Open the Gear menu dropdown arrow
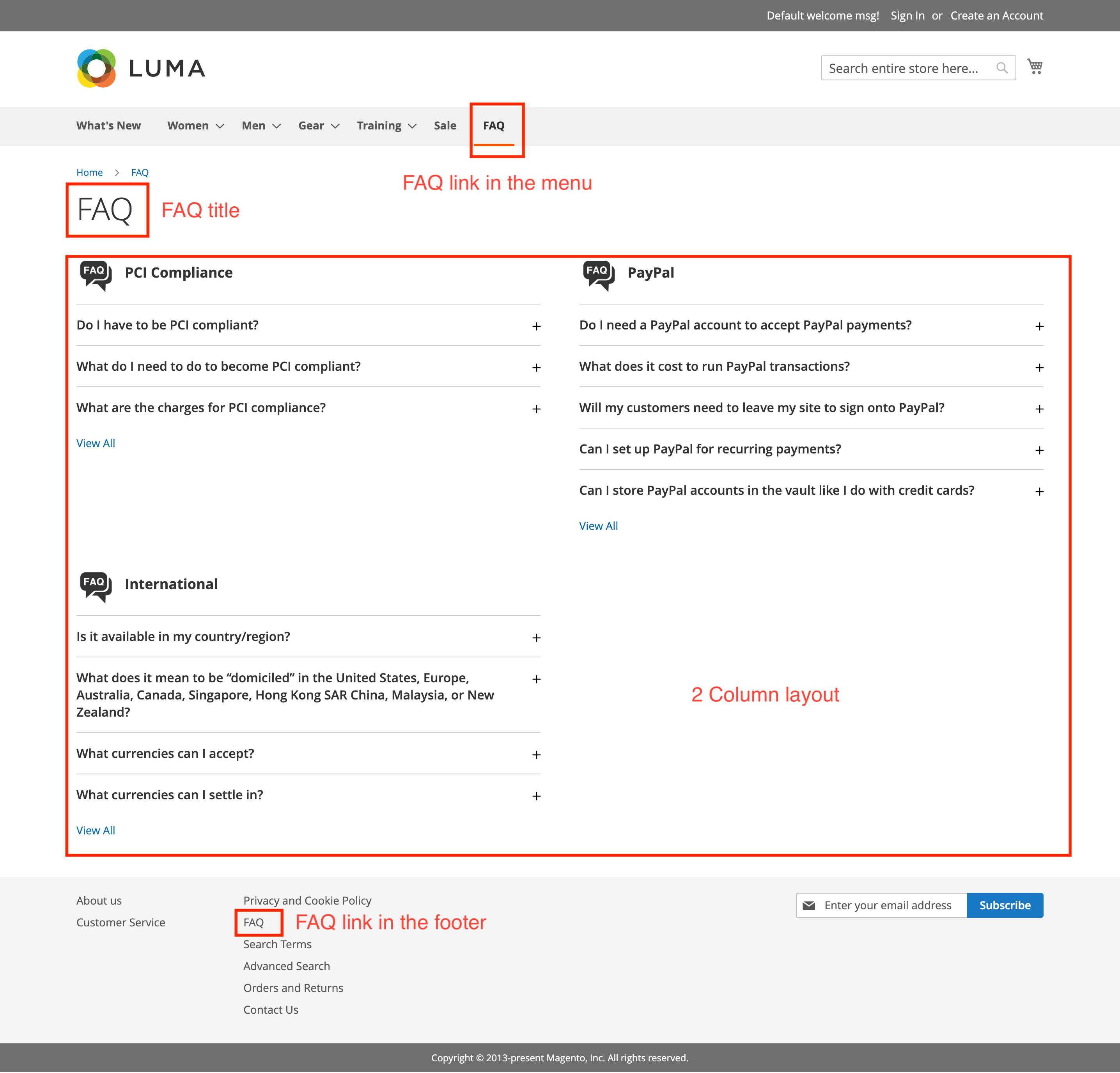Screen dimensions: 1120x1073 pos(335,126)
